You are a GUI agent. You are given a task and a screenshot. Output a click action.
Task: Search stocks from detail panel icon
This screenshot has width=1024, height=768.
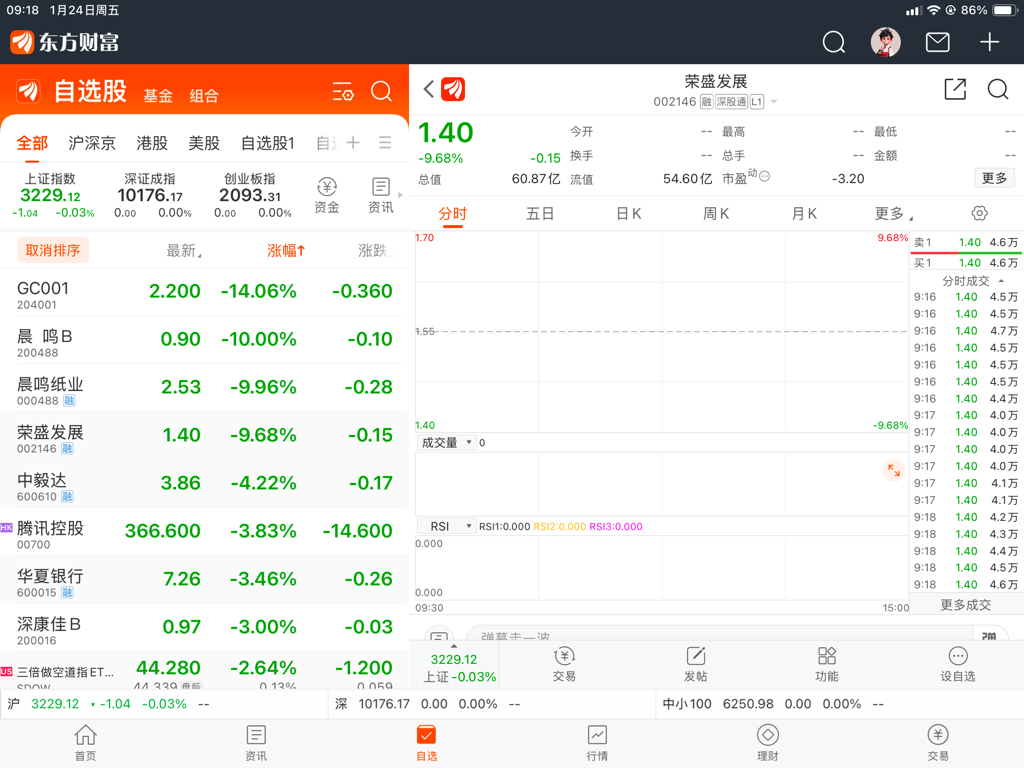click(x=998, y=89)
